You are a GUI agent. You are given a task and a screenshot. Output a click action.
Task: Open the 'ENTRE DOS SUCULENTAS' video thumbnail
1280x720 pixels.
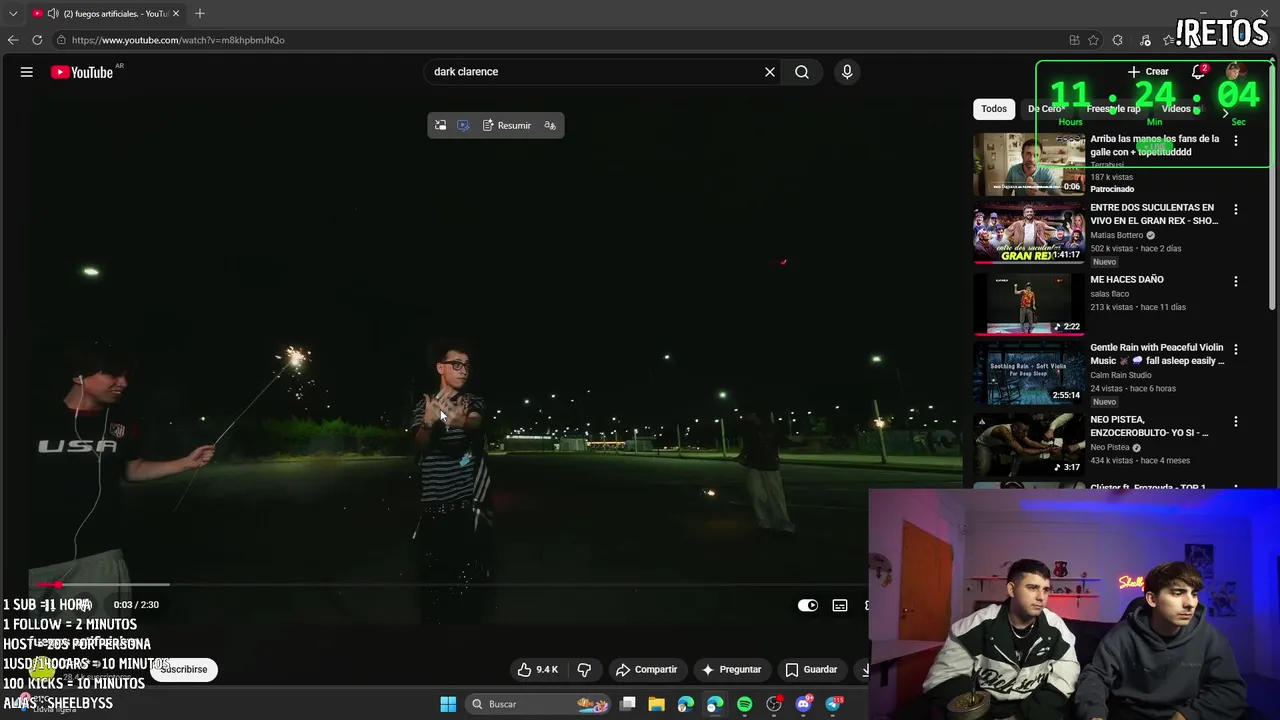(1029, 234)
